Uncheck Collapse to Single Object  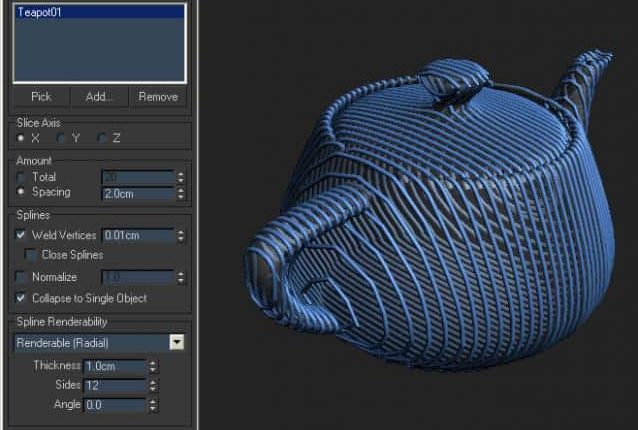(22, 298)
